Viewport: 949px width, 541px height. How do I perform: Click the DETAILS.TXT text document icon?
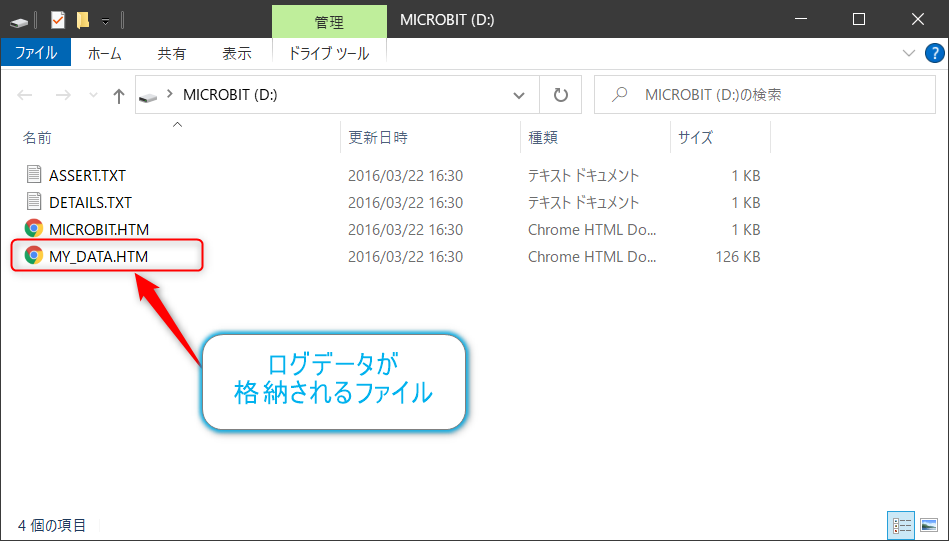tap(34, 202)
